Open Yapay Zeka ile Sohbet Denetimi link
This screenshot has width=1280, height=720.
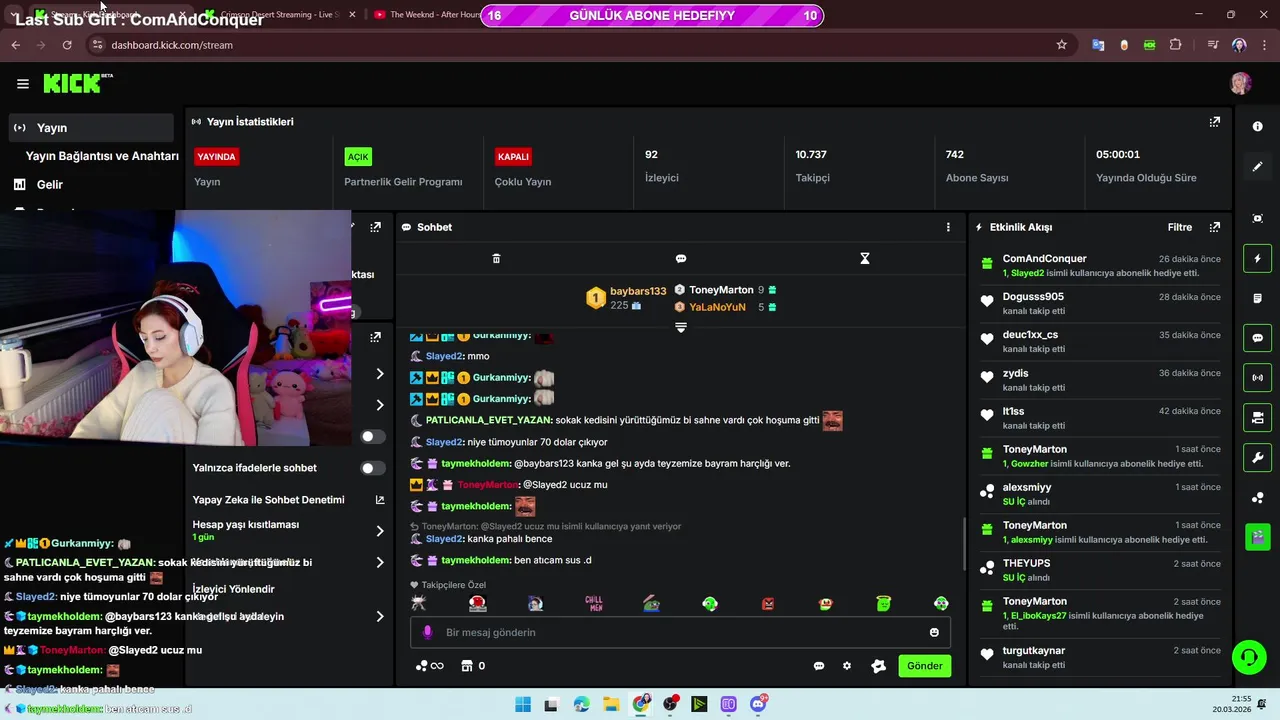[379, 500]
